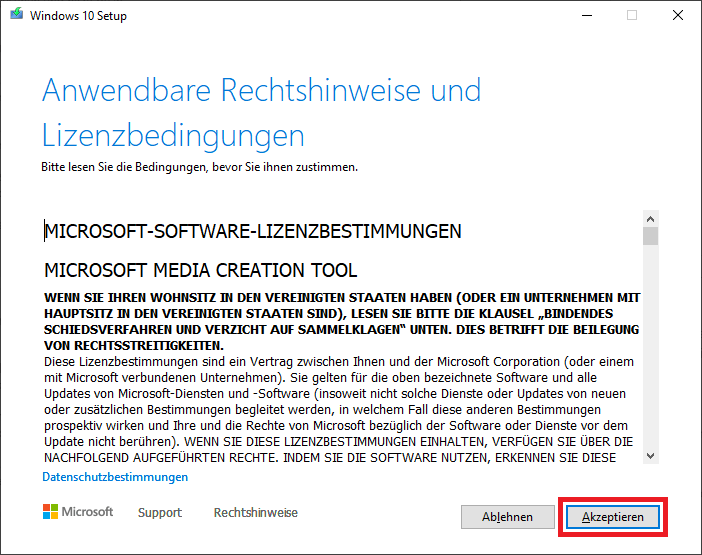Decline the license with Ablehnen
Image resolution: width=702 pixels, height=555 pixels.
(x=507, y=517)
